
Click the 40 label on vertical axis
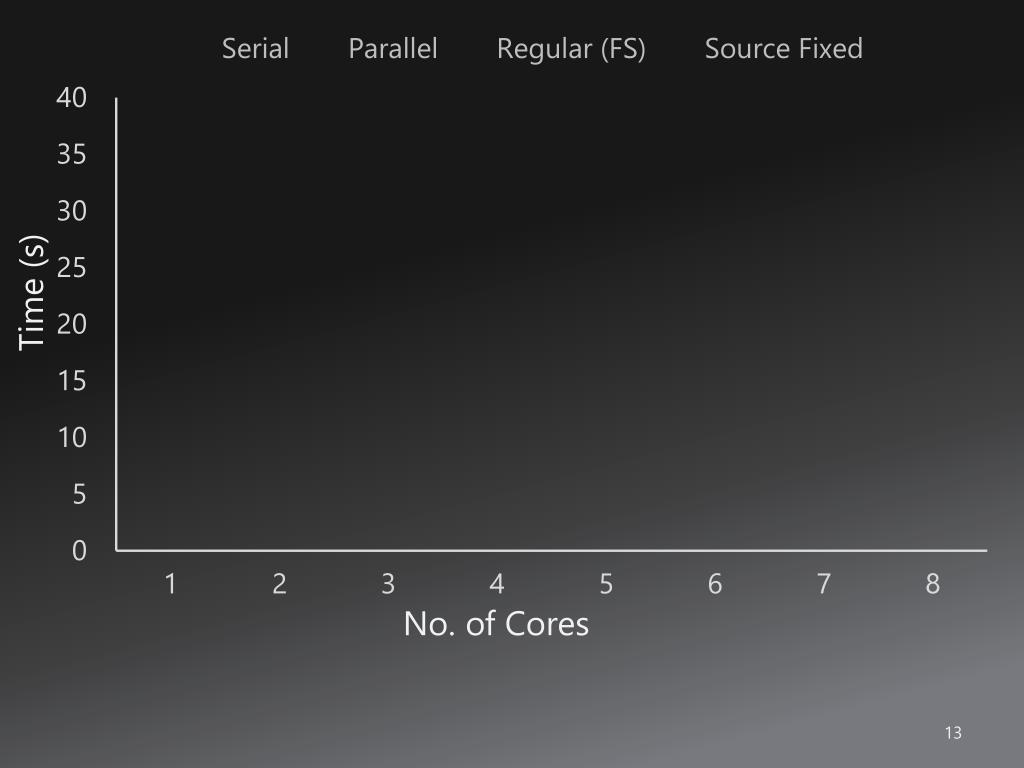72,98
